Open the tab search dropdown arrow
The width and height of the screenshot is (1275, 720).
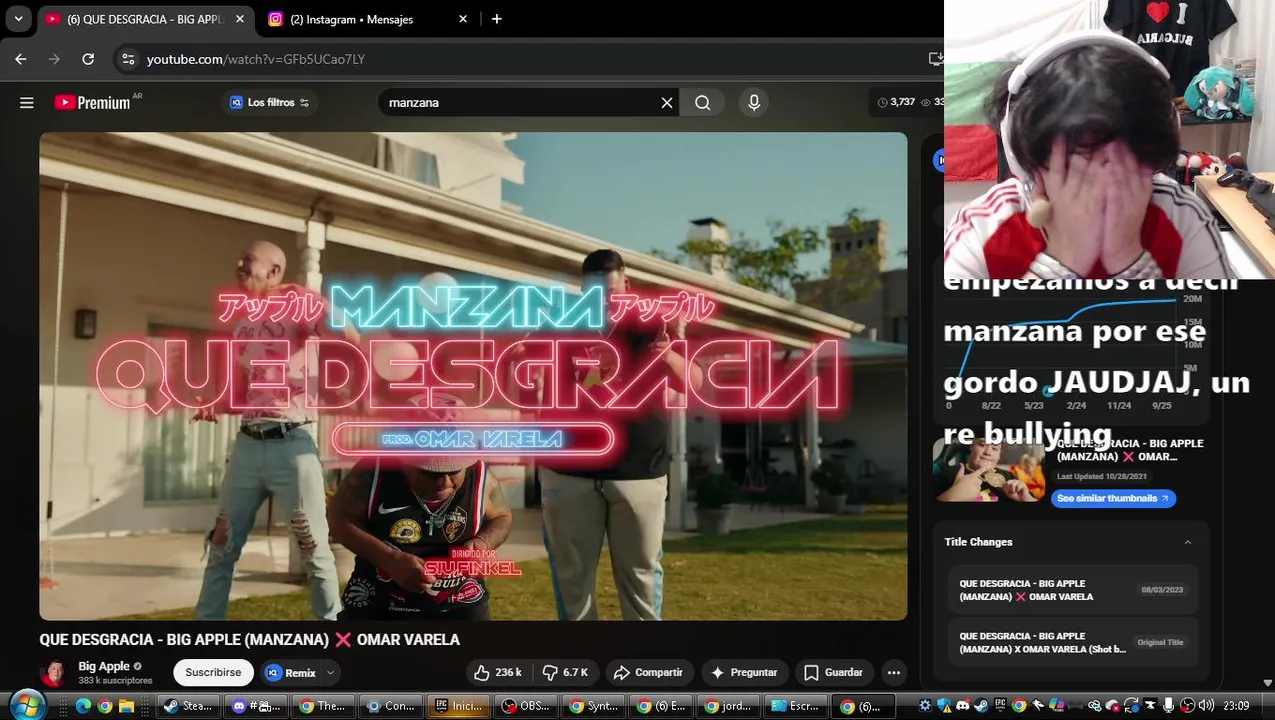coord(18,19)
